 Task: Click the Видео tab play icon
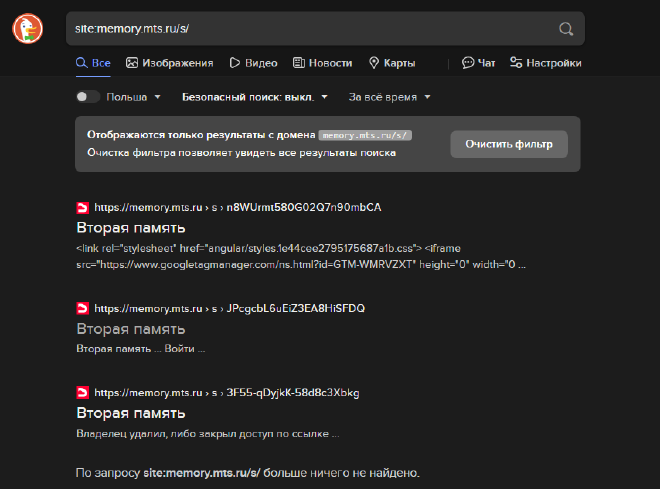pyautogui.click(x=235, y=63)
